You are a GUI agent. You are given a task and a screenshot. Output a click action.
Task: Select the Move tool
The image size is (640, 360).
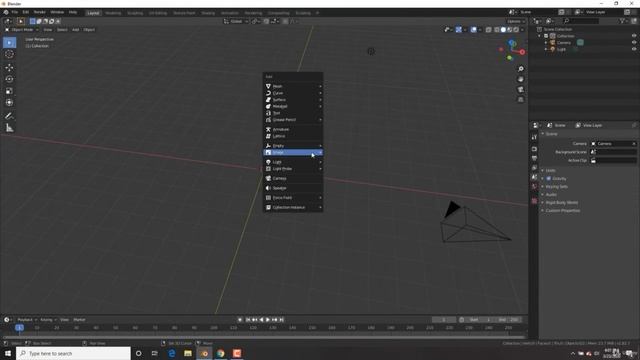[9, 67]
